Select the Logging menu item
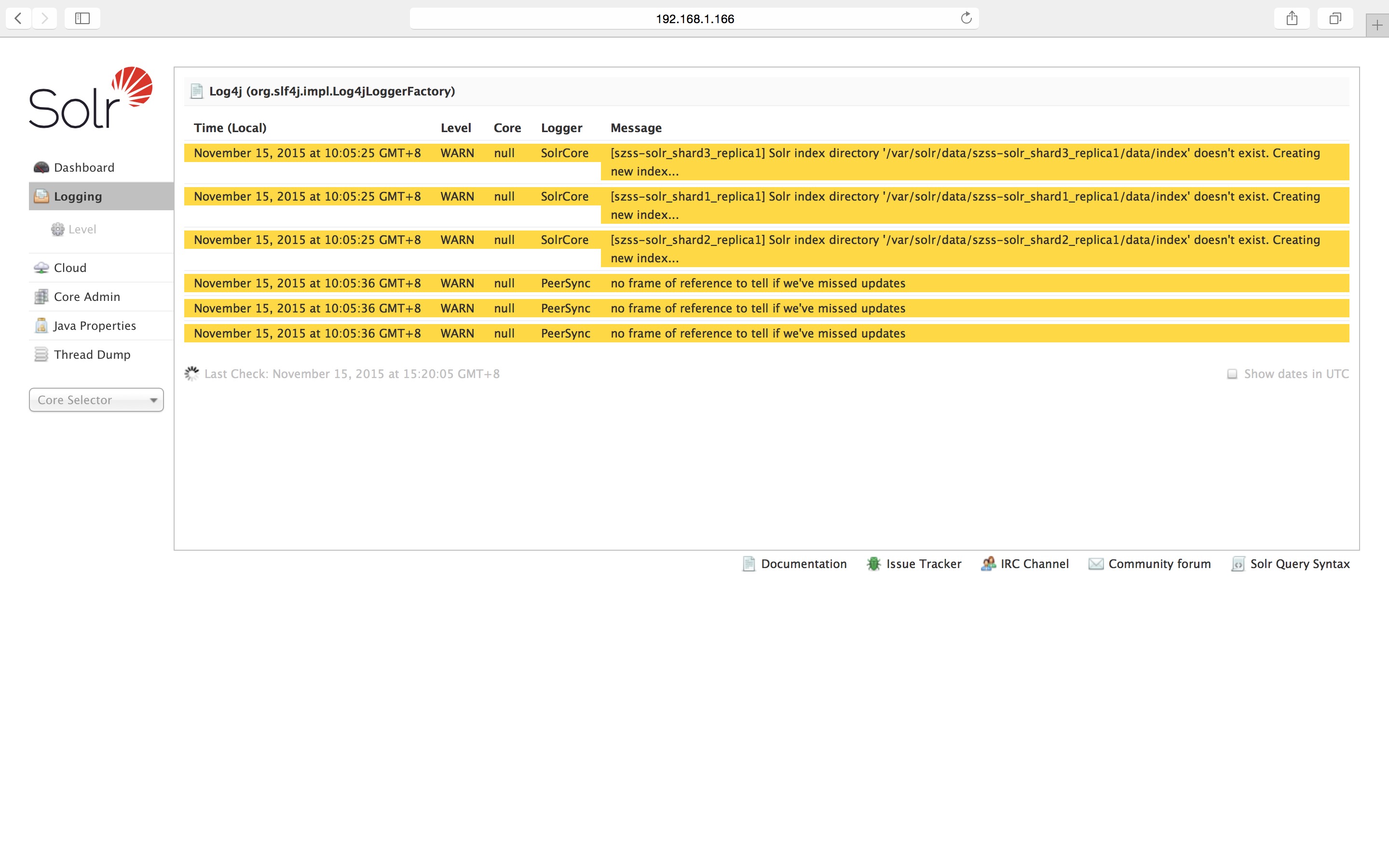The width and height of the screenshot is (1389, 868). point(101,196)
